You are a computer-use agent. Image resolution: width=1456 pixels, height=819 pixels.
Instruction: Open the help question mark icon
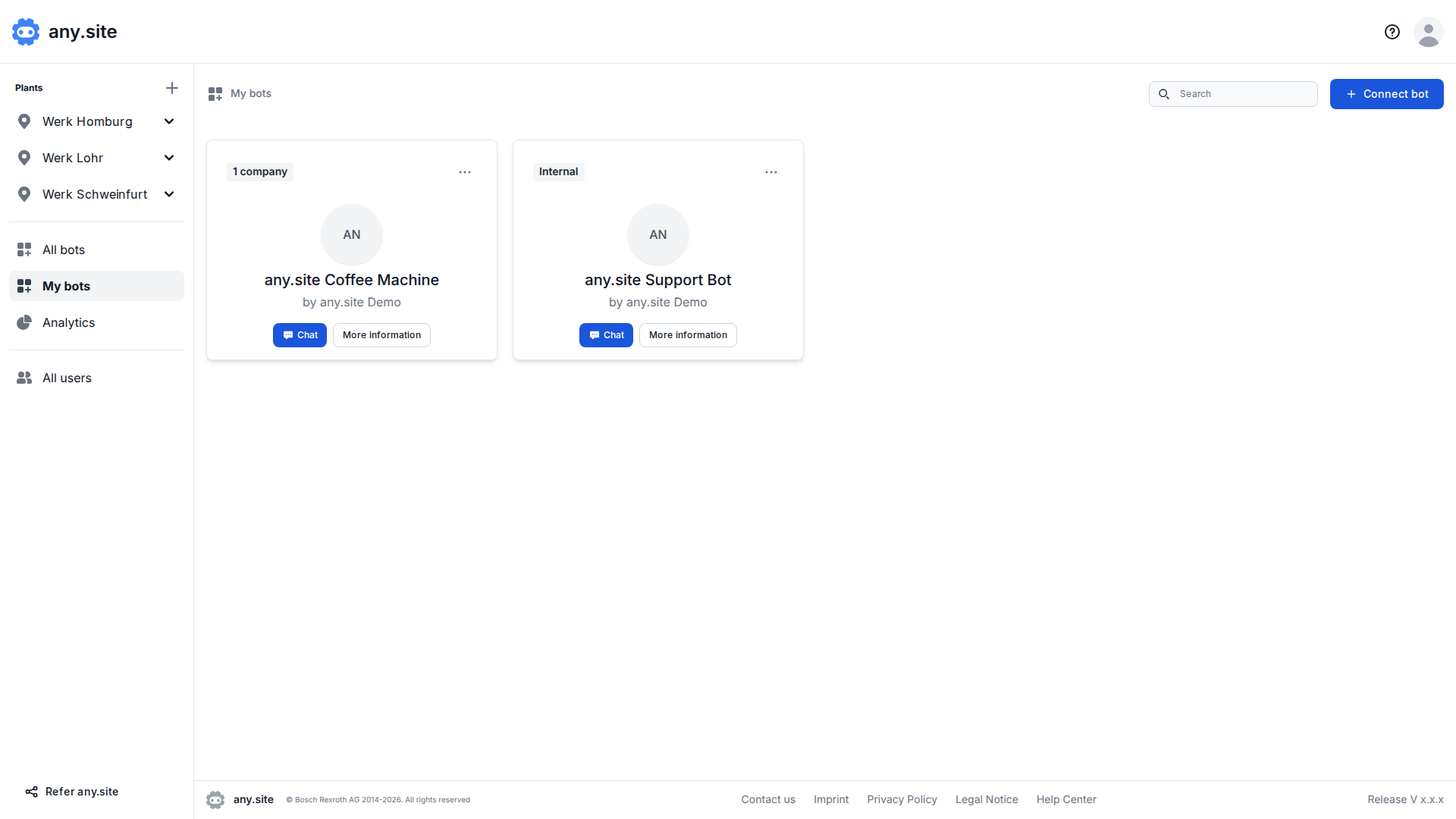(1392, 32)
